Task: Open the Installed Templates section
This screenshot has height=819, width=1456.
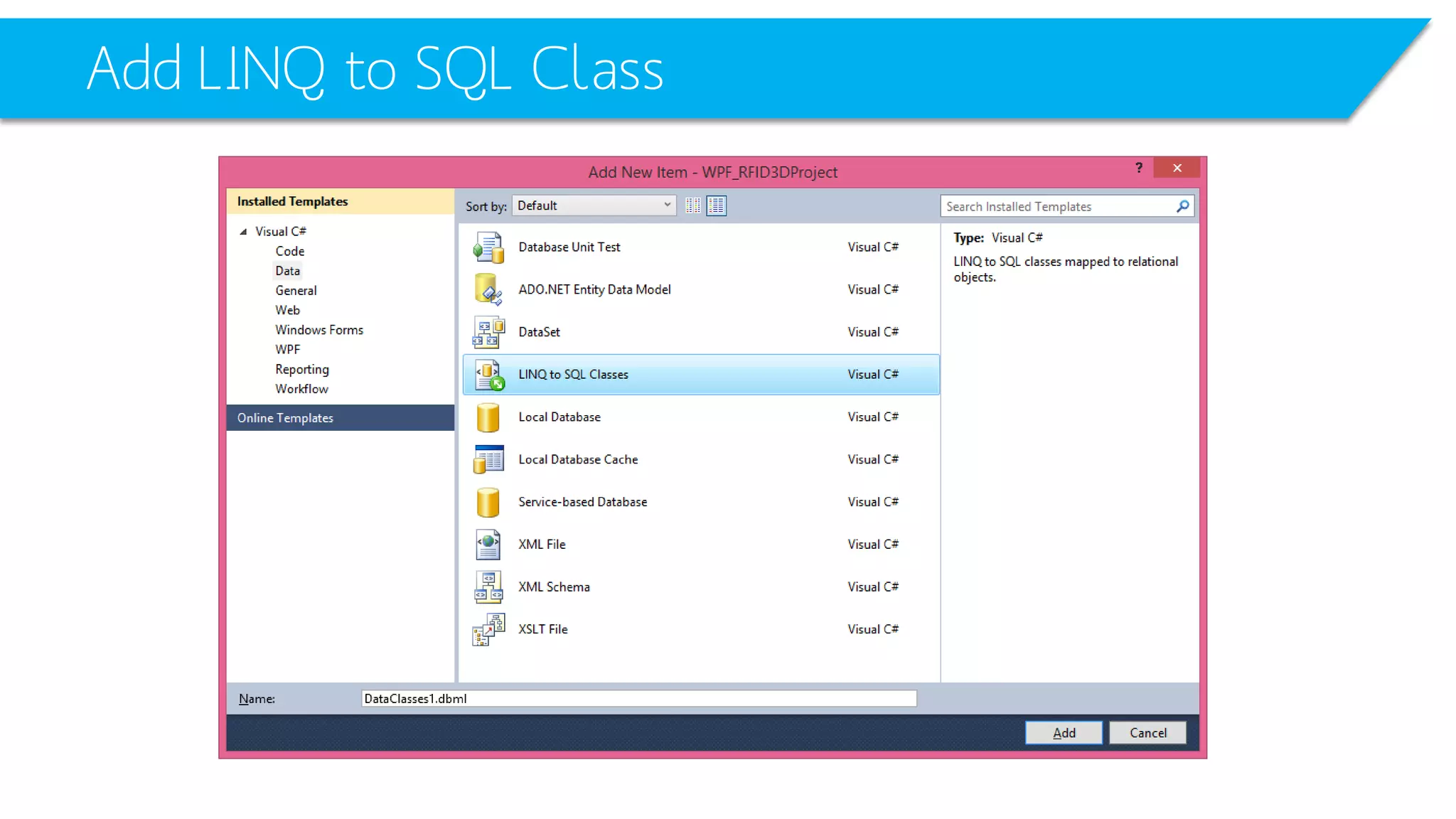Action: (x=341, y=201)
